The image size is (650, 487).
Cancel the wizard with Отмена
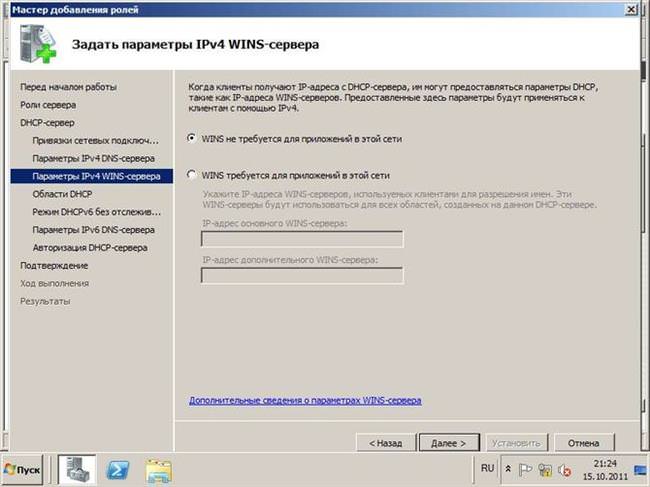coord(584,443)
